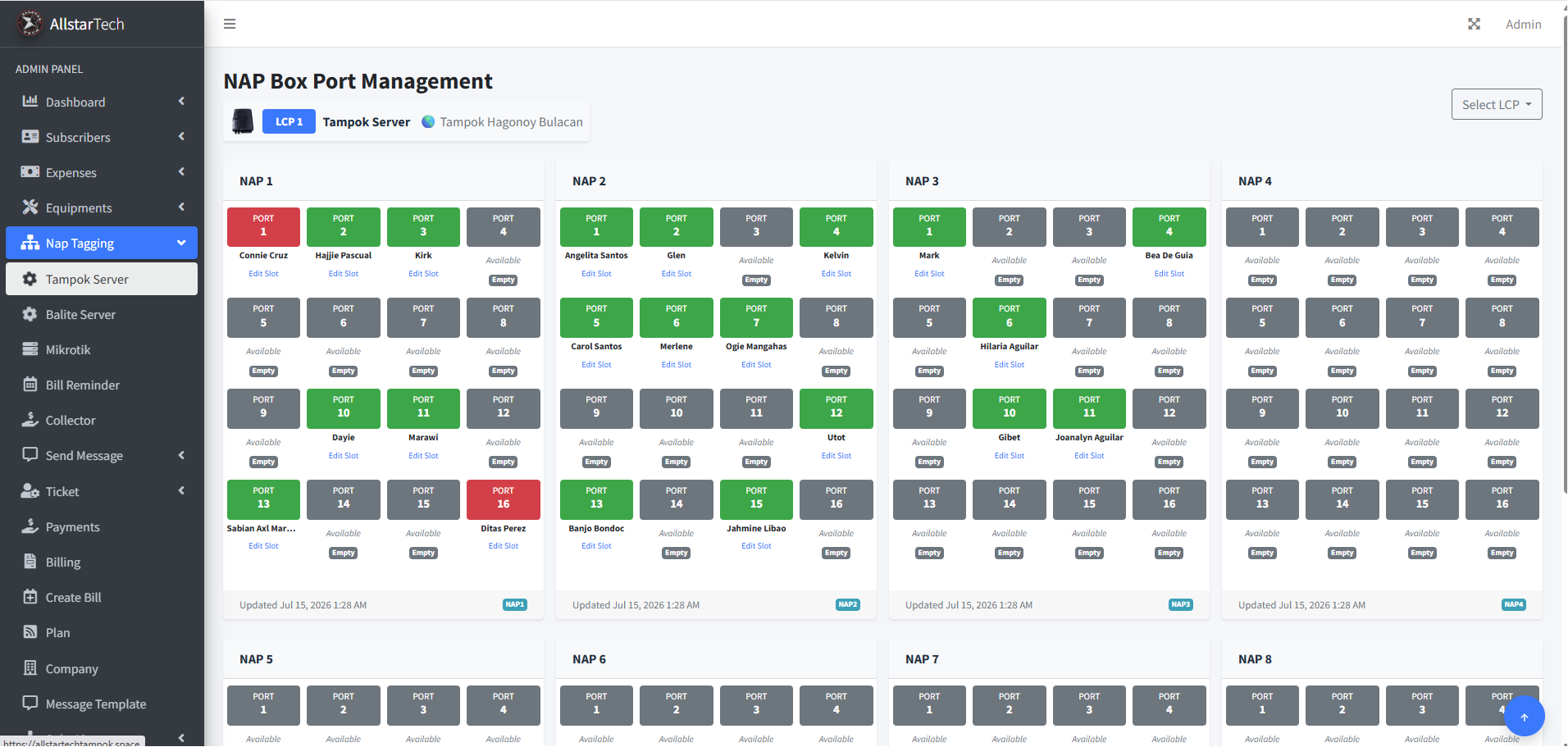
Task: Click the Dashboard chart icon
Action: click(x=30, y=102)
